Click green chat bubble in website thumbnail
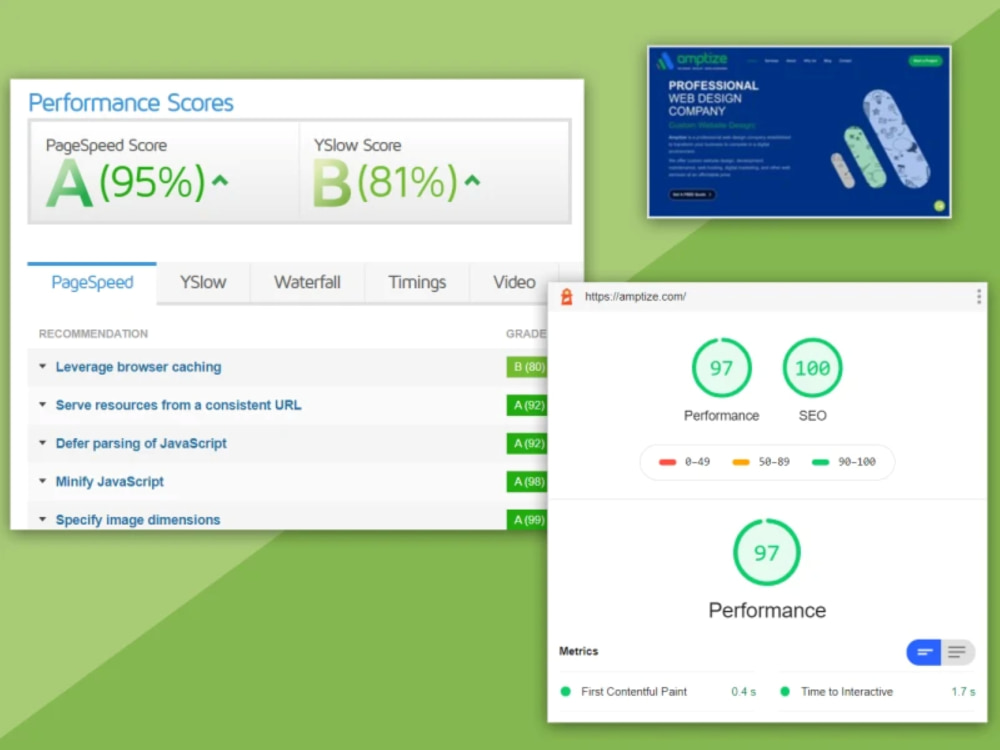 pyautogui.click(x=939, y=205)
